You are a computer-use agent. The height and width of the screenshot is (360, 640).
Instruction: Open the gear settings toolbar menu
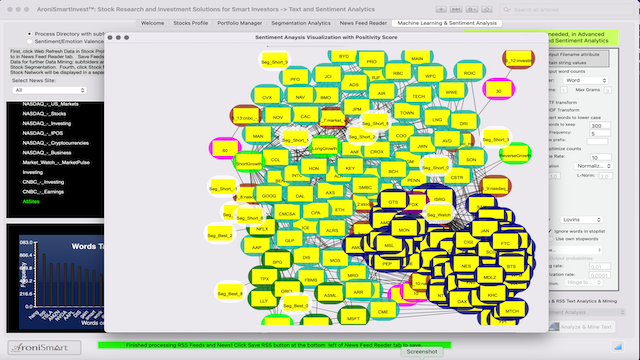[x=471, y=9]
